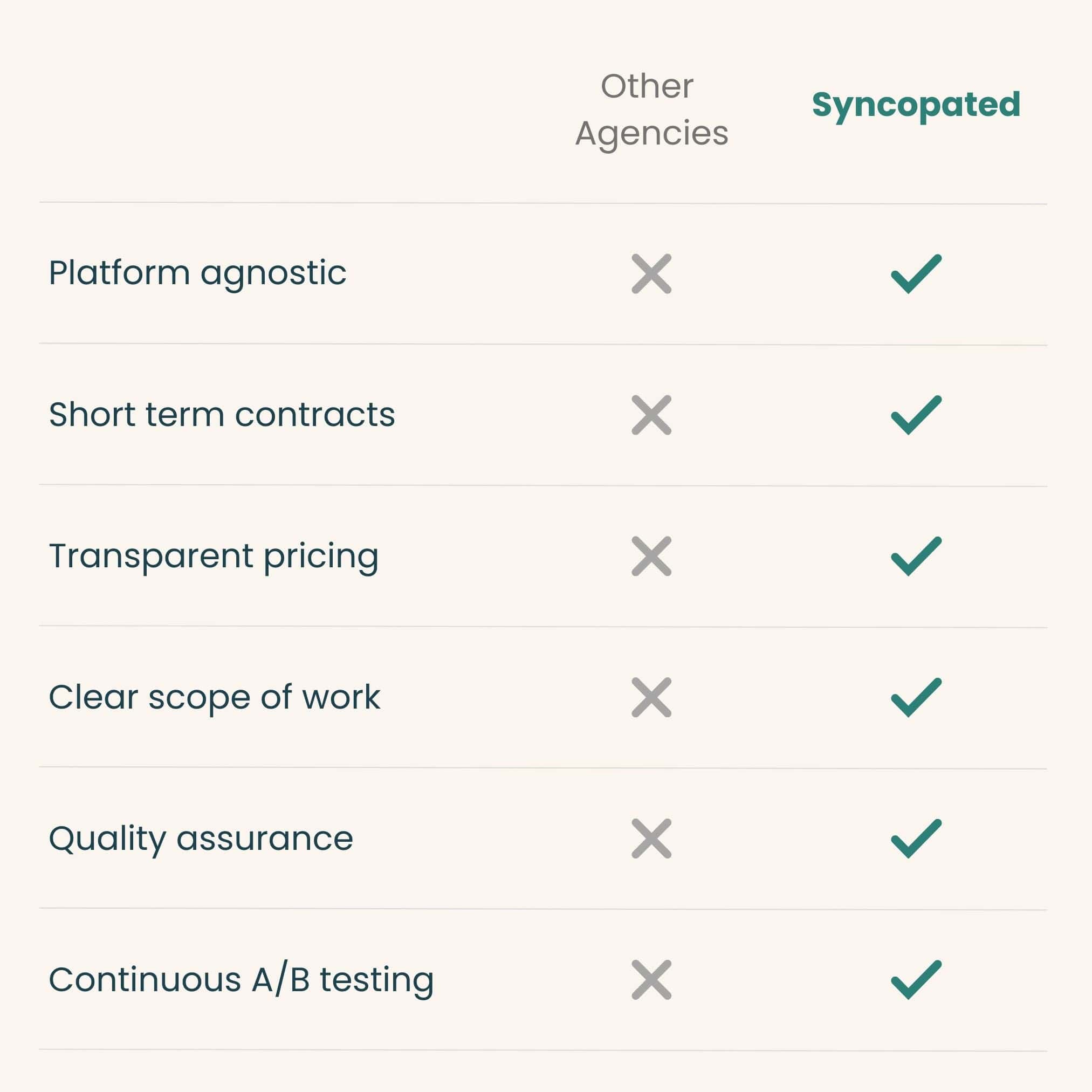Click the Continuous A/B testing label
Viewport: 1092px width, 1092px height.
[241, 980]
